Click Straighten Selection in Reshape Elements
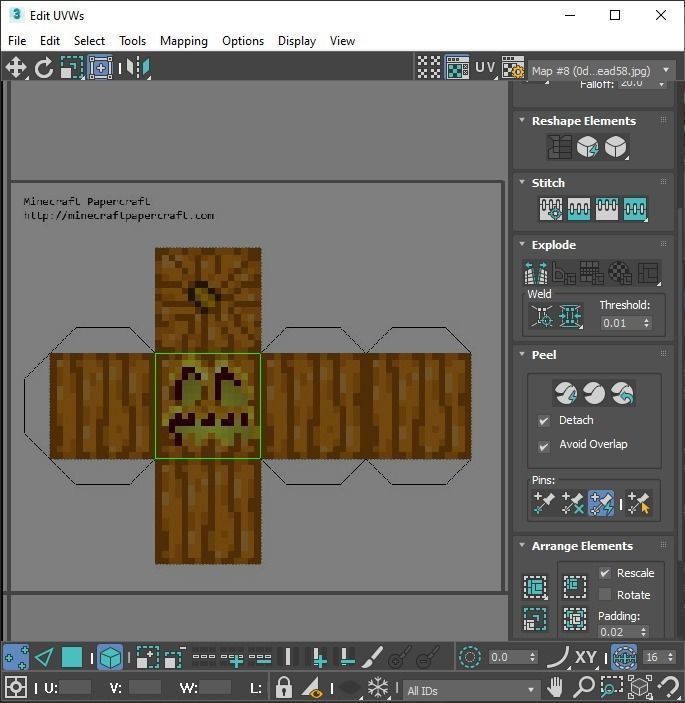This screenshot has height=703, width=685. (559, 147)
